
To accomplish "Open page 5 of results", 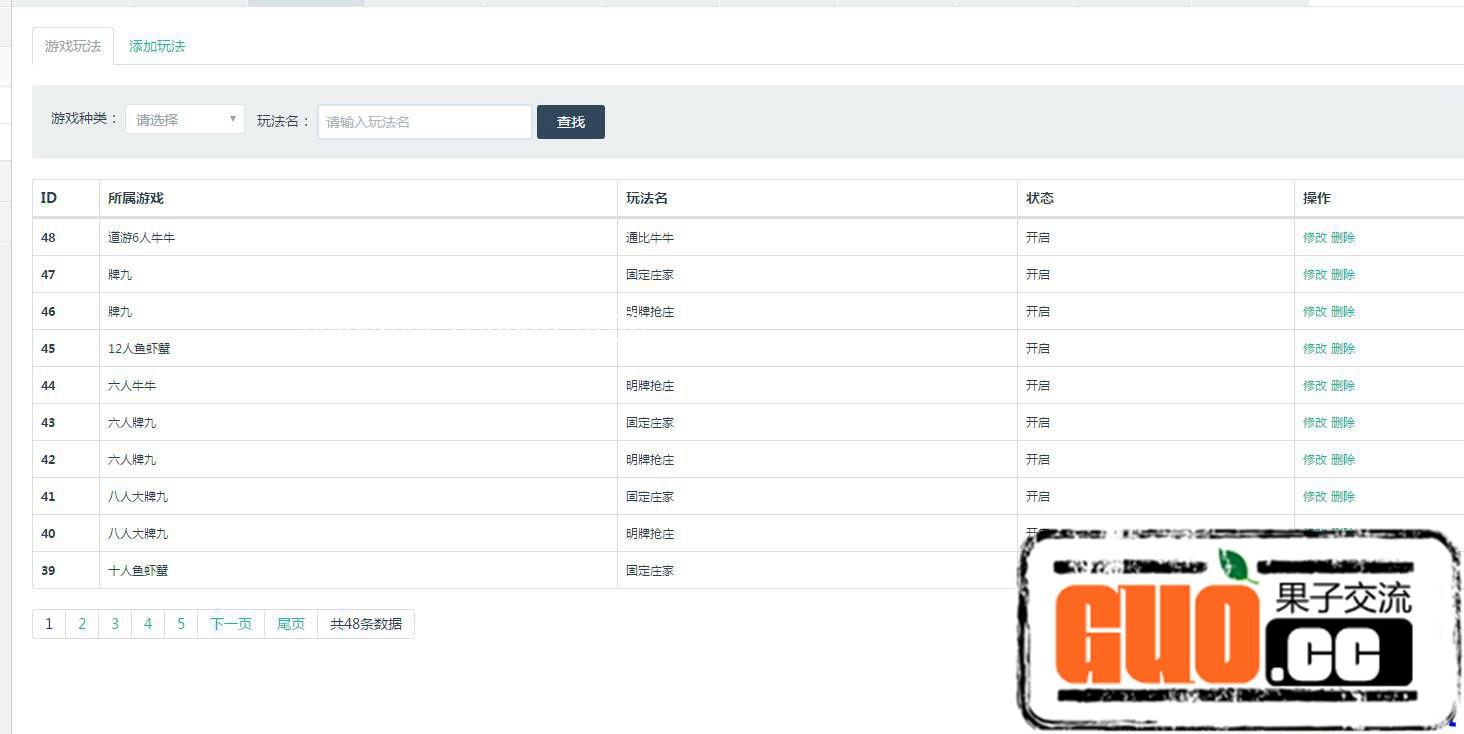I will click(x=181, y=624).
